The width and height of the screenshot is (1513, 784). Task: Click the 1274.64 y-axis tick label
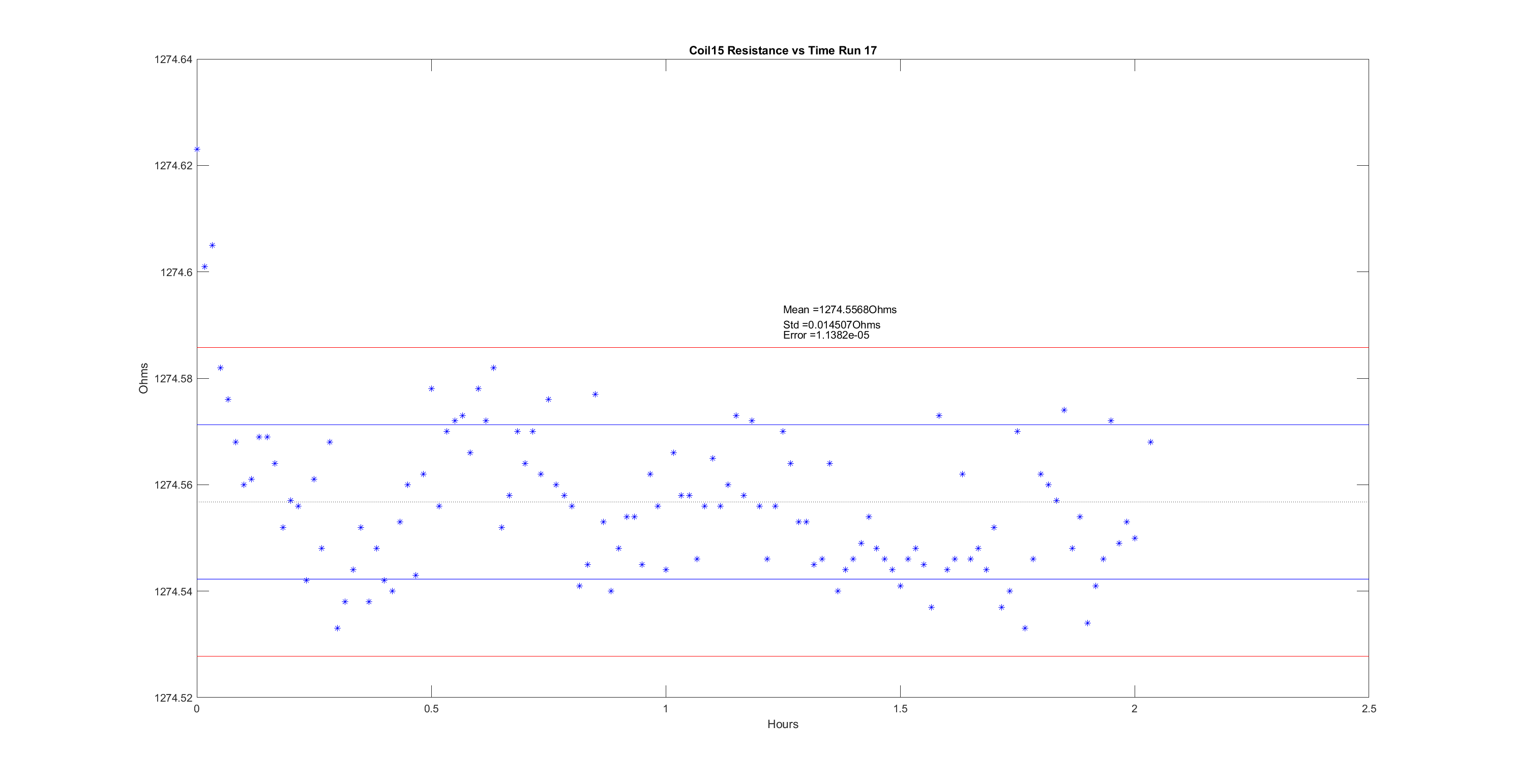pyautogui.click(x=173, y=59)
